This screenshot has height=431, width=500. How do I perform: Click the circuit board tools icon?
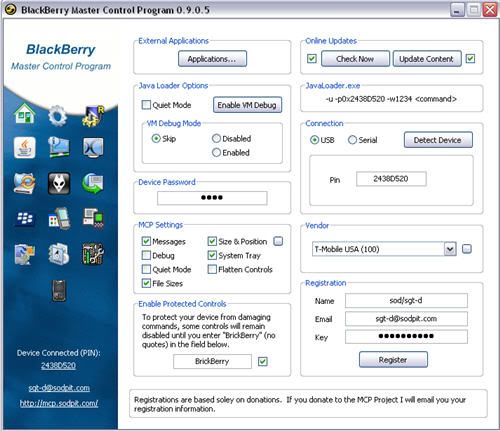click(x=93, y=254)
